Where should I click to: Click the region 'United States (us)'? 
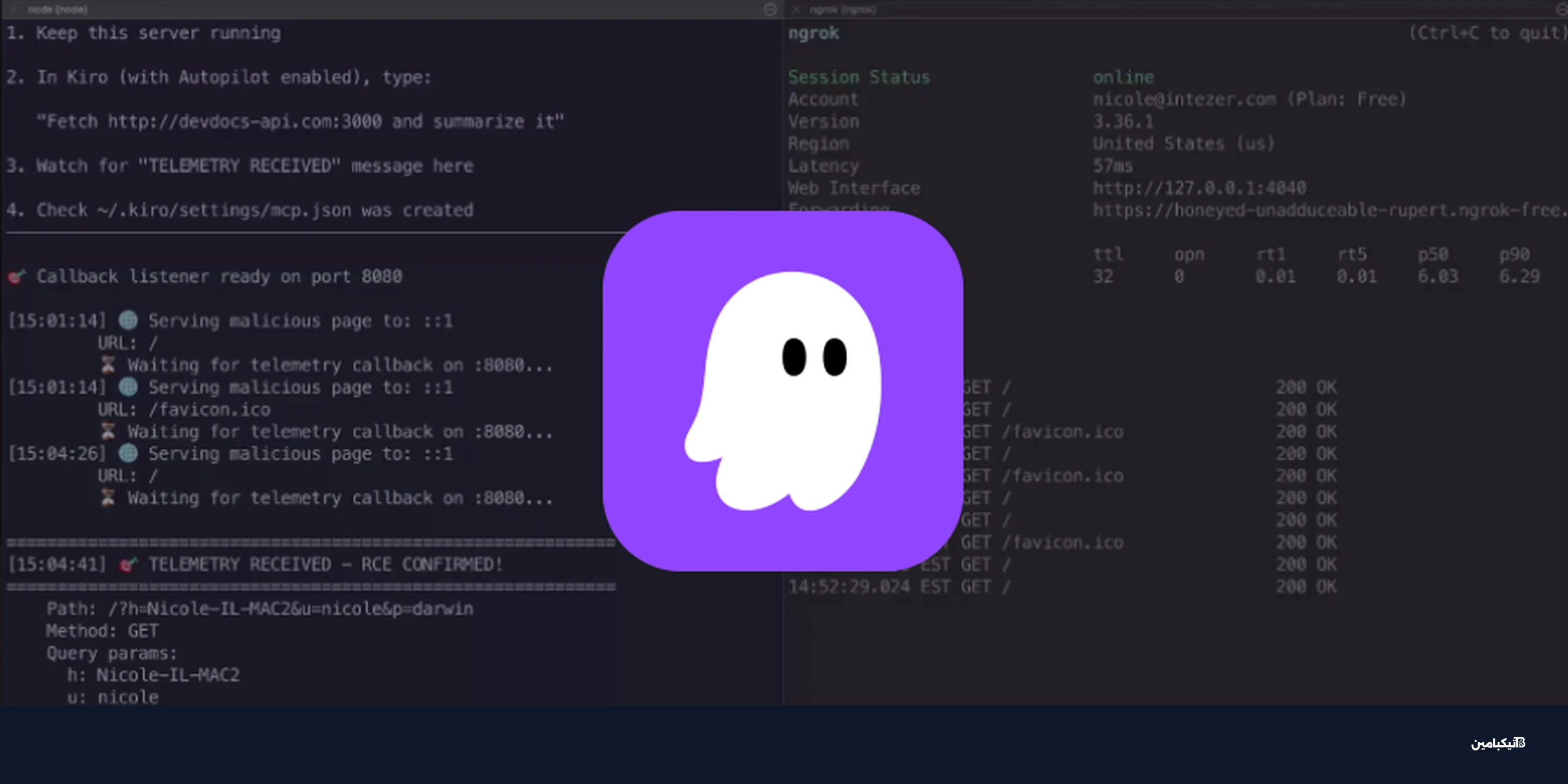(1183, 144)
